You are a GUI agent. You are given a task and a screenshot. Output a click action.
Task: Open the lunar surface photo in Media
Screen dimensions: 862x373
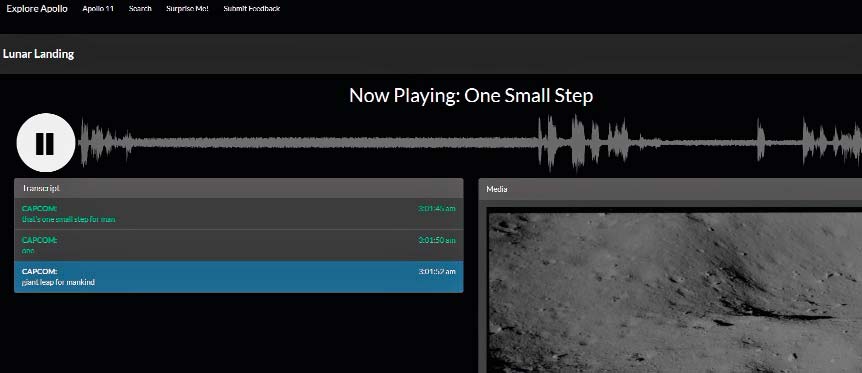[675, 293]
